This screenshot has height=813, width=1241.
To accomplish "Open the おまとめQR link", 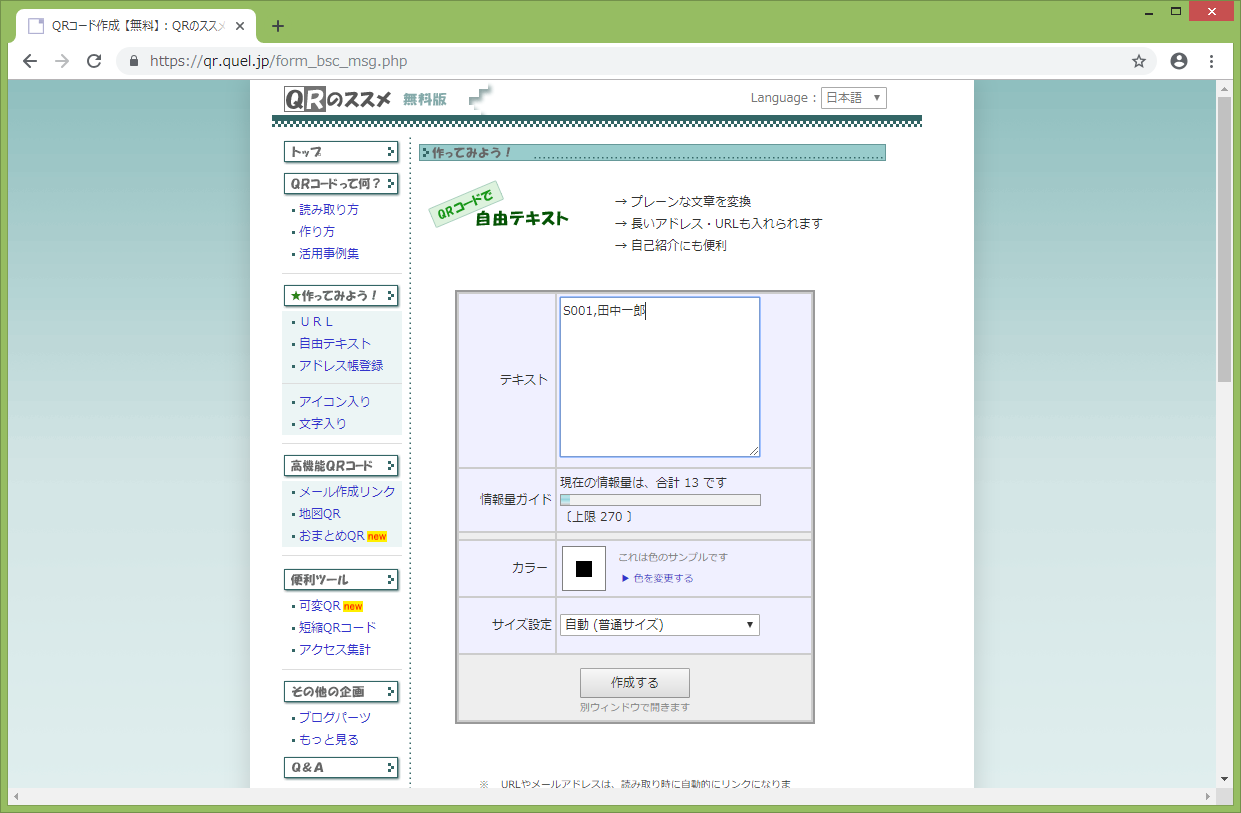I will point(332,536).
